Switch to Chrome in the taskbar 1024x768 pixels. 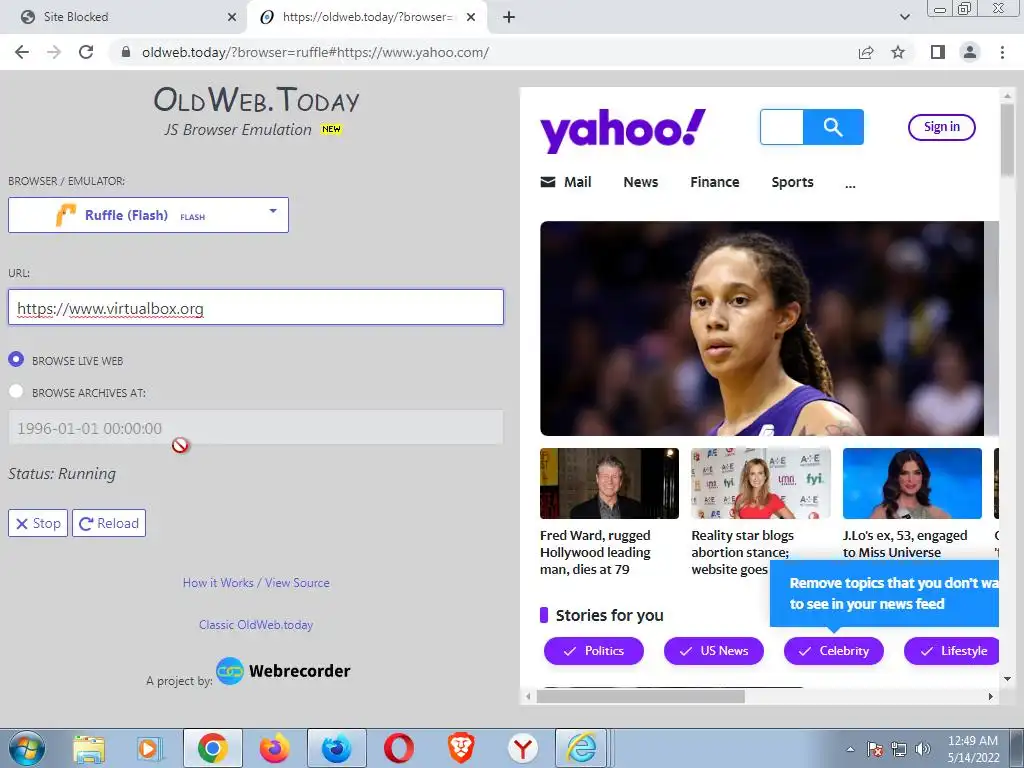point(212,748)
